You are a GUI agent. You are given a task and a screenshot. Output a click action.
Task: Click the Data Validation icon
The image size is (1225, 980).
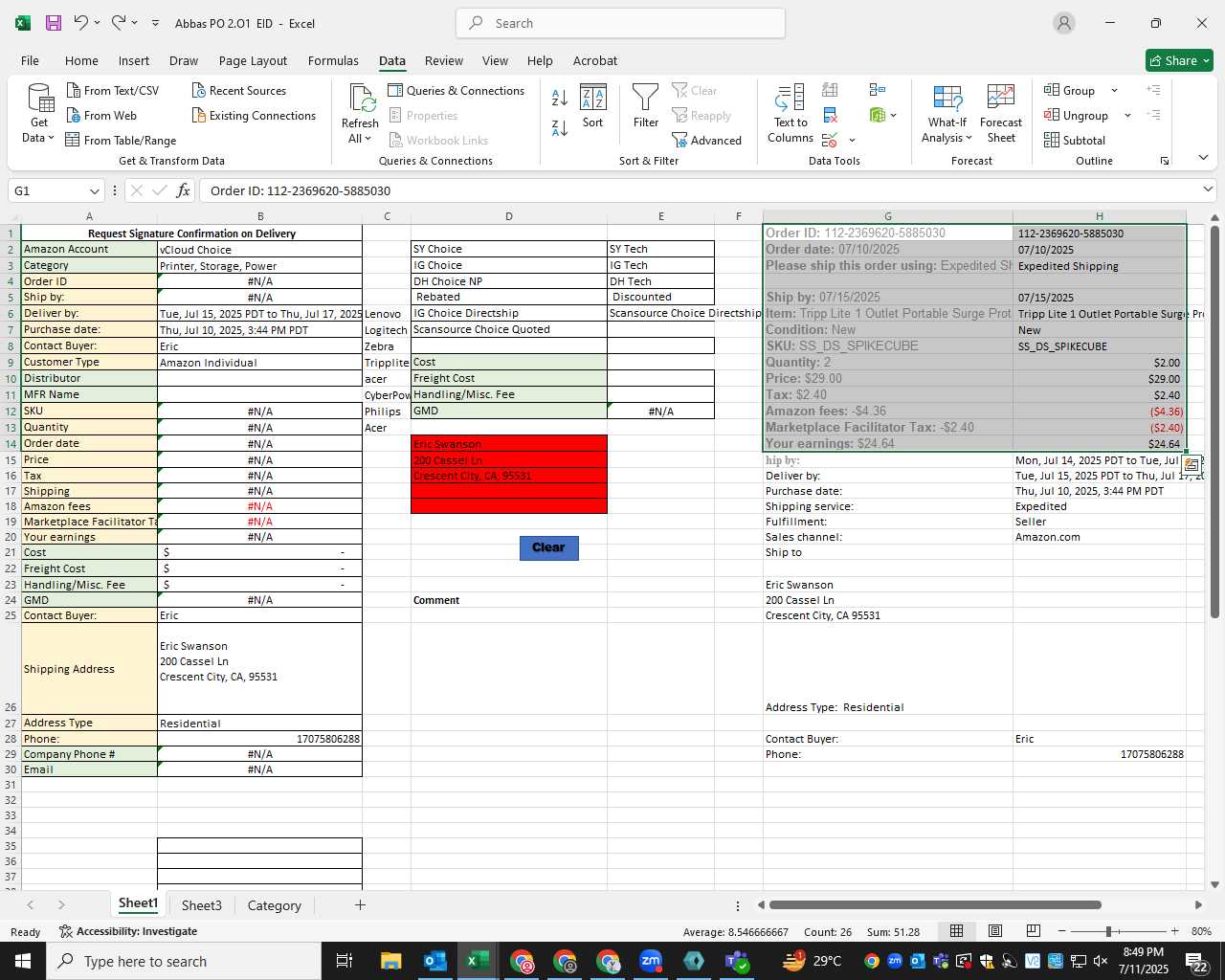[x=830, y=141]
